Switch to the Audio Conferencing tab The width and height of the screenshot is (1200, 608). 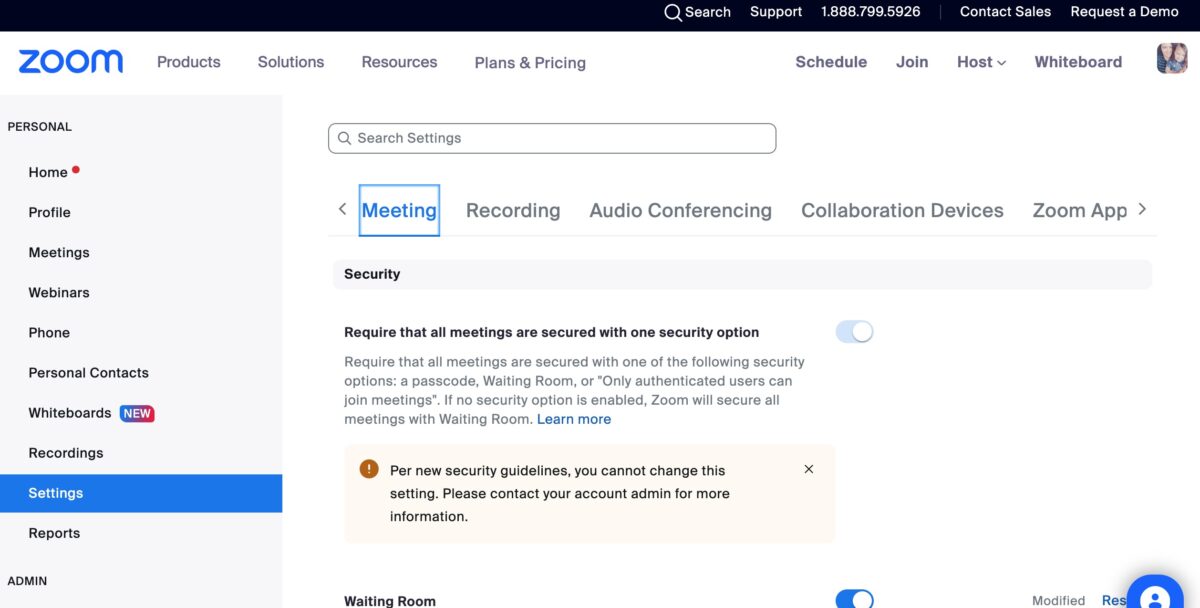[681, 210]
